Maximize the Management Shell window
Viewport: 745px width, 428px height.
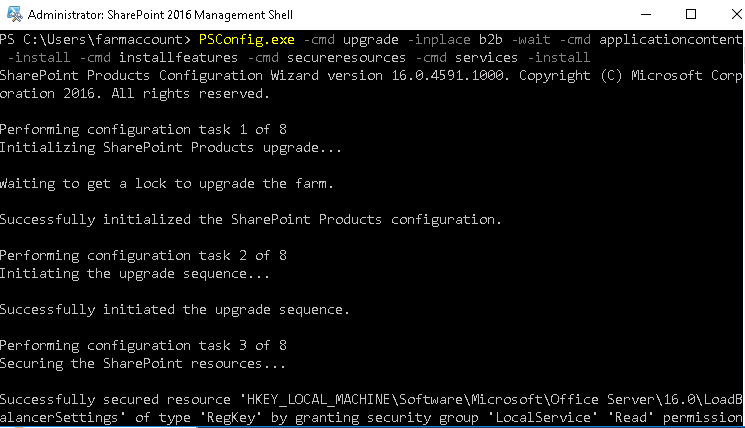(x=691, y=14)
